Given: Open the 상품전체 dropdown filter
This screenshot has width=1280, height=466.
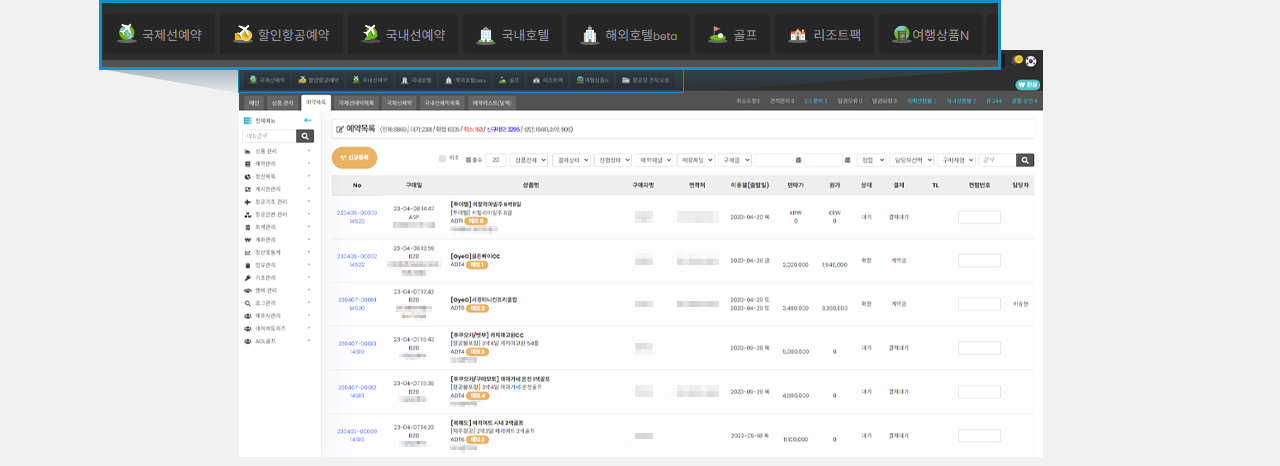Looking at the screenshot, I should [528, 160].
